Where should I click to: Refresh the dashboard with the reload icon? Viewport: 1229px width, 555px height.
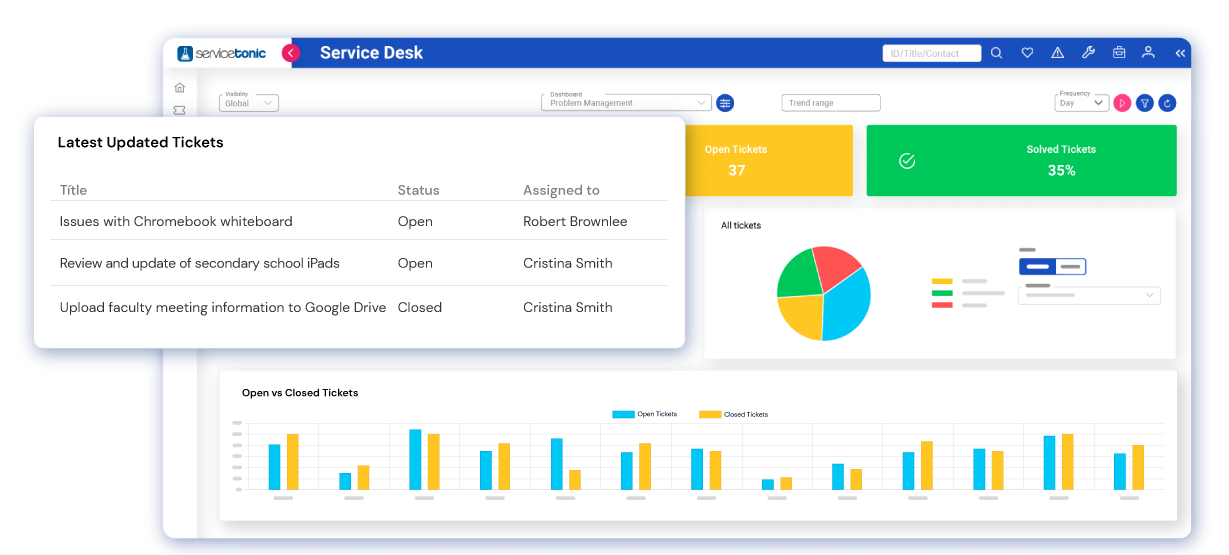[x=1167, y=103]
